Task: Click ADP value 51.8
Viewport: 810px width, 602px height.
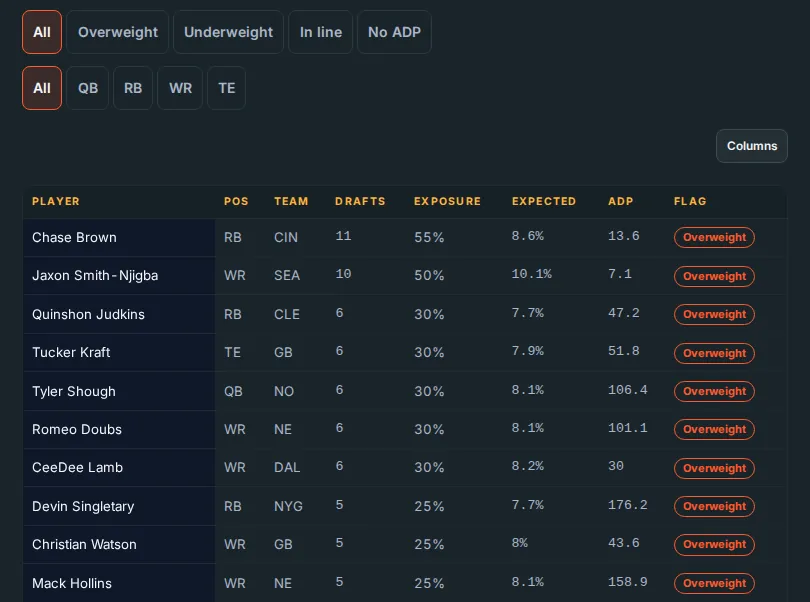Action: point(624,351)
